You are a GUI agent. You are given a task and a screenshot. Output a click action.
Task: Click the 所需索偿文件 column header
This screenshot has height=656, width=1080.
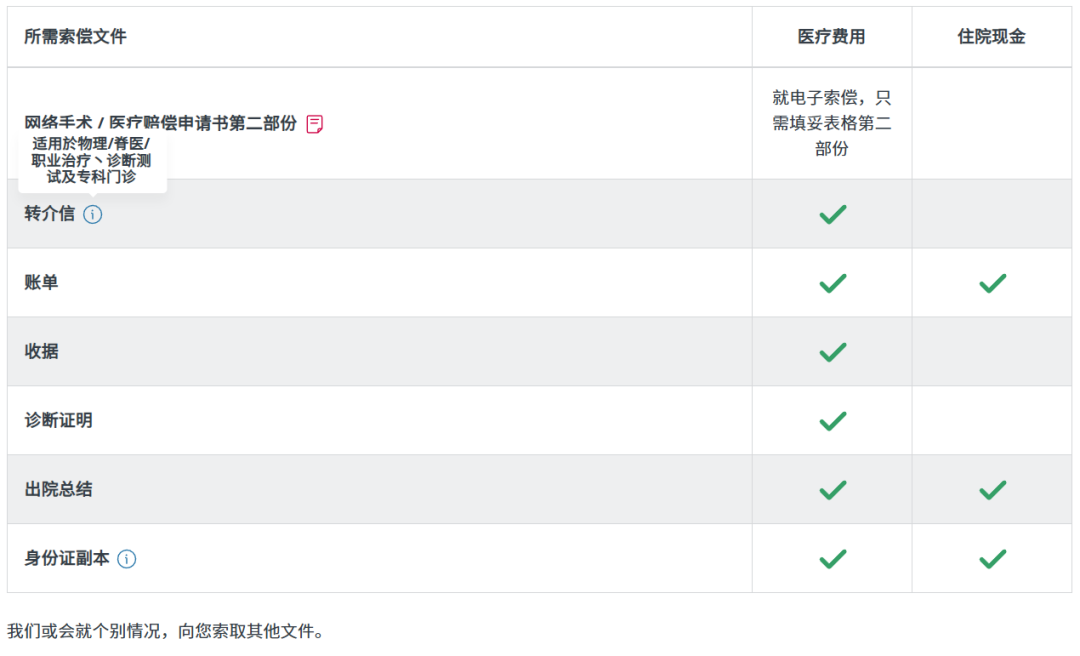click(x=76, y=37)
